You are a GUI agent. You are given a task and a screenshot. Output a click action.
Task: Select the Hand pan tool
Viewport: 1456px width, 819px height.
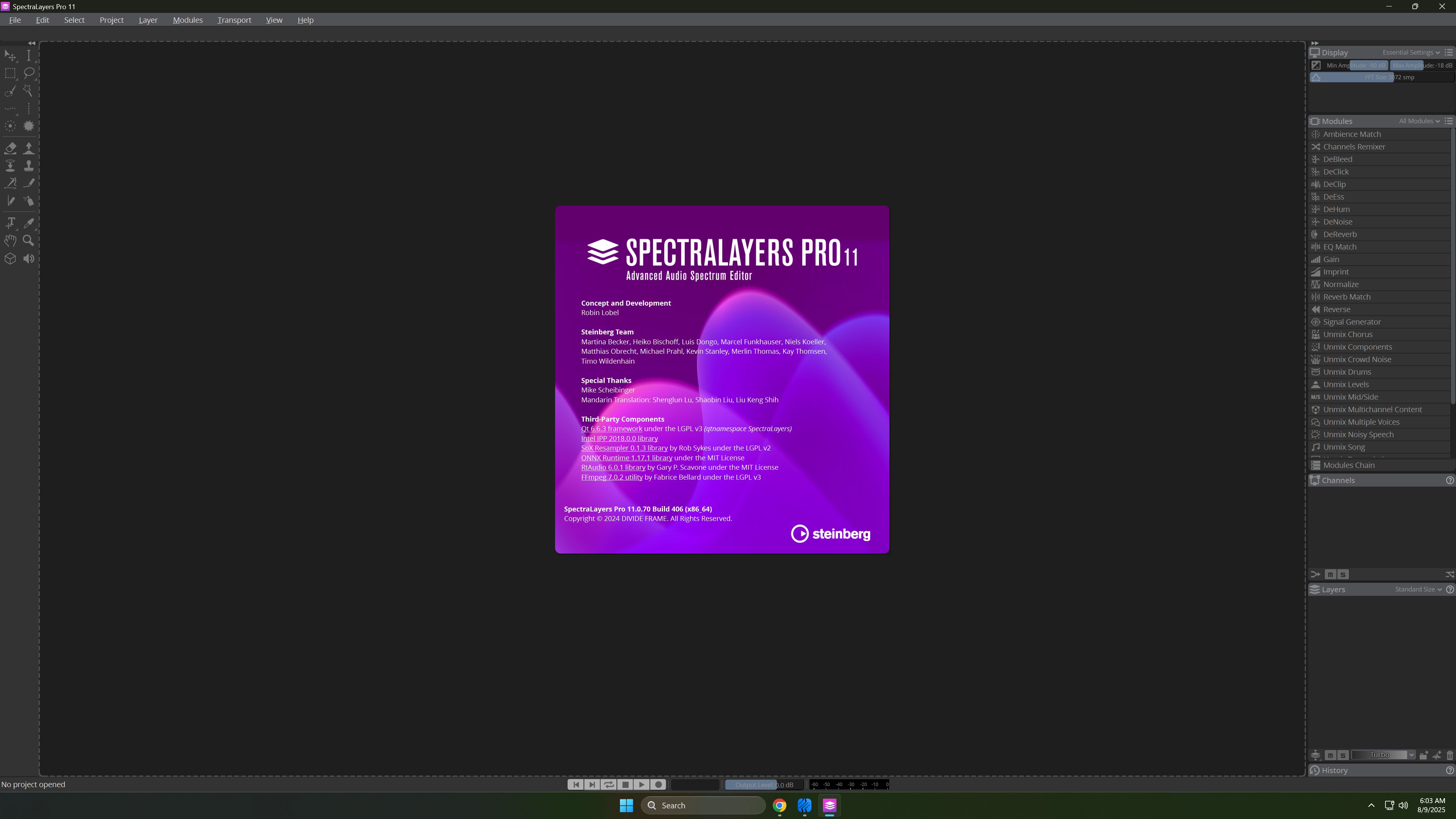click(x=10, y=241)
